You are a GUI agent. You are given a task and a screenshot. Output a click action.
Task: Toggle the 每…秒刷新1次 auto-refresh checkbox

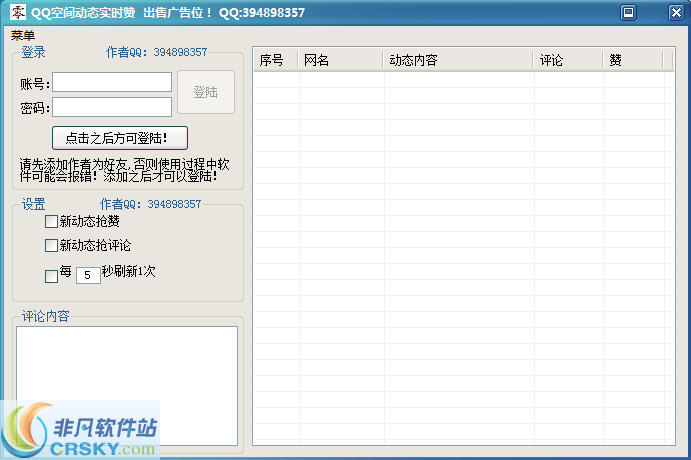tap(51, 276)
